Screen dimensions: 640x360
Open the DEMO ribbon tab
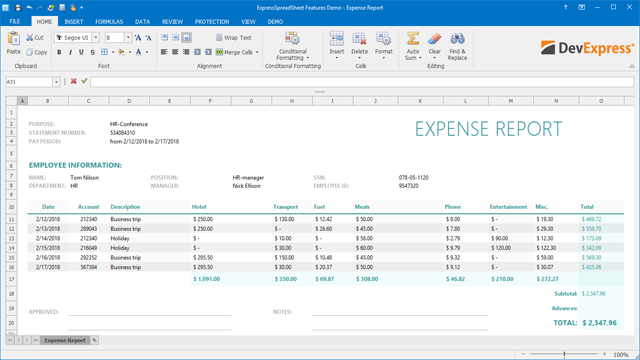(x=275, y=22)
